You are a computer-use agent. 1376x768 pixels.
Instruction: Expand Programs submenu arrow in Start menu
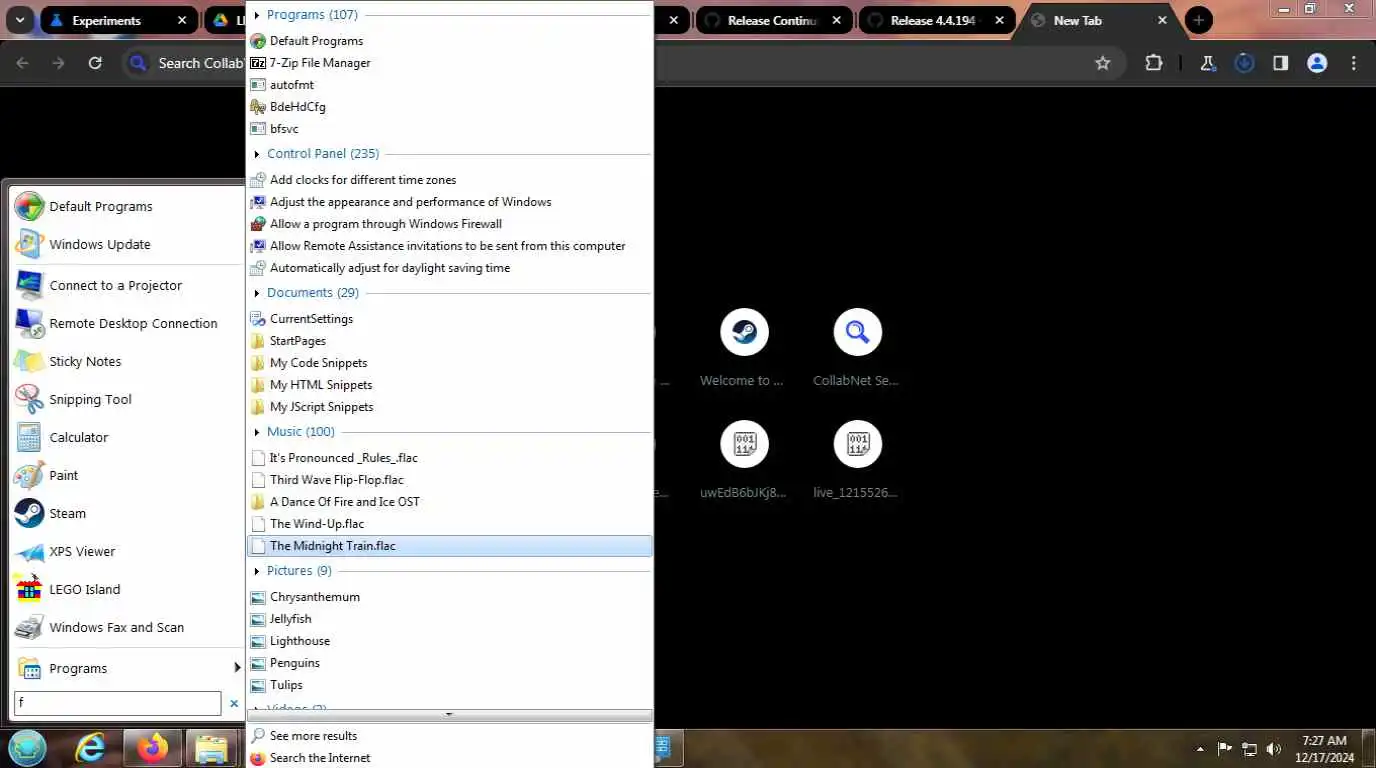(237, 668)
